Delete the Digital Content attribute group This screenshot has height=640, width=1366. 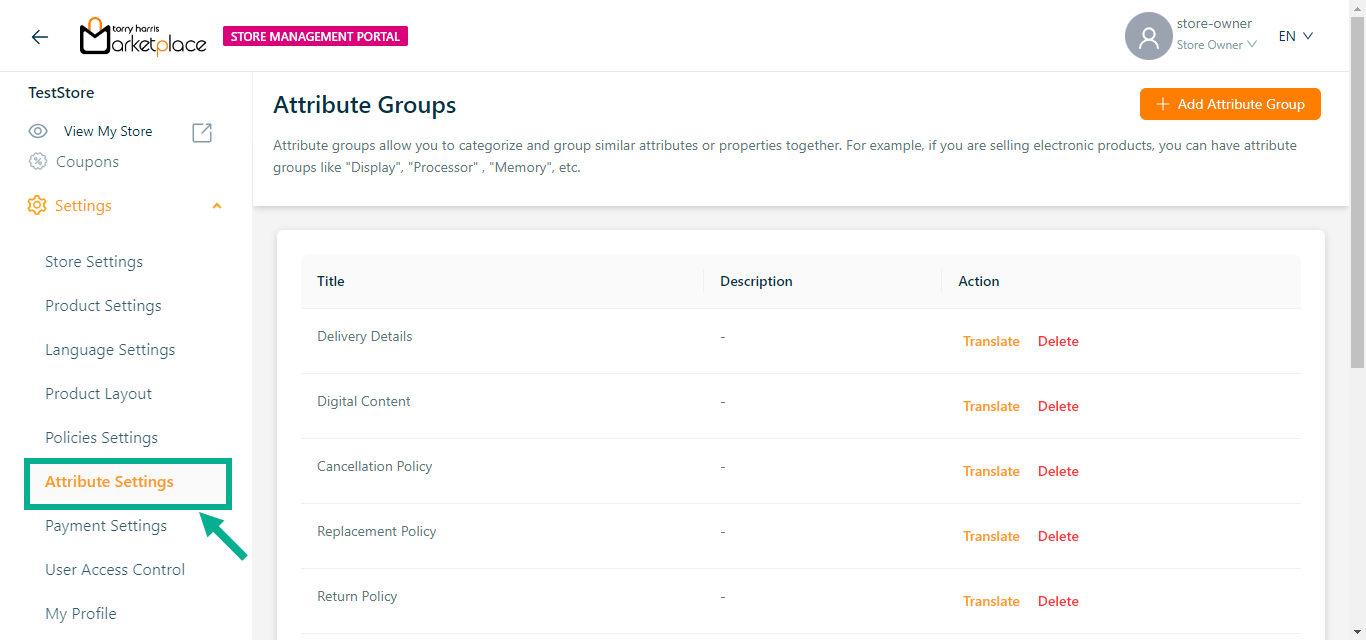pyautogui.click(x=1058, y=406)
